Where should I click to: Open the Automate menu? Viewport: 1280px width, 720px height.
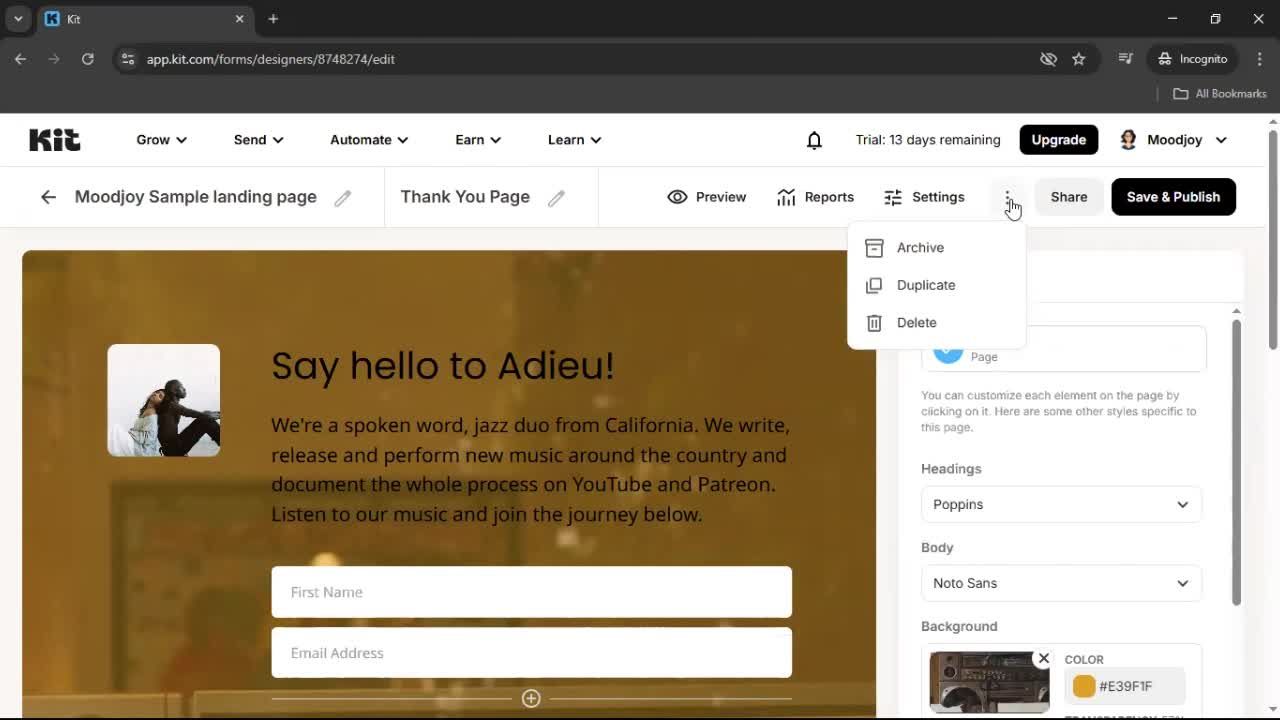(x=368, y=139)
